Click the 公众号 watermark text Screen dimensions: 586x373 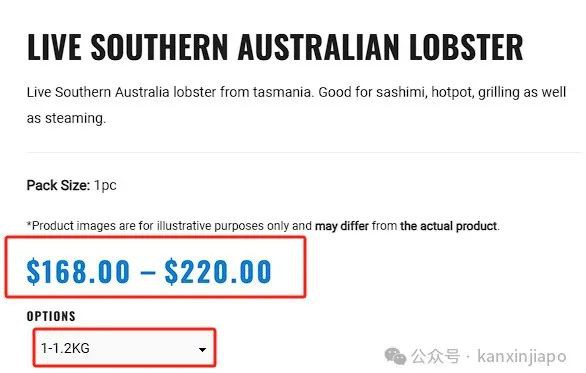435,356
